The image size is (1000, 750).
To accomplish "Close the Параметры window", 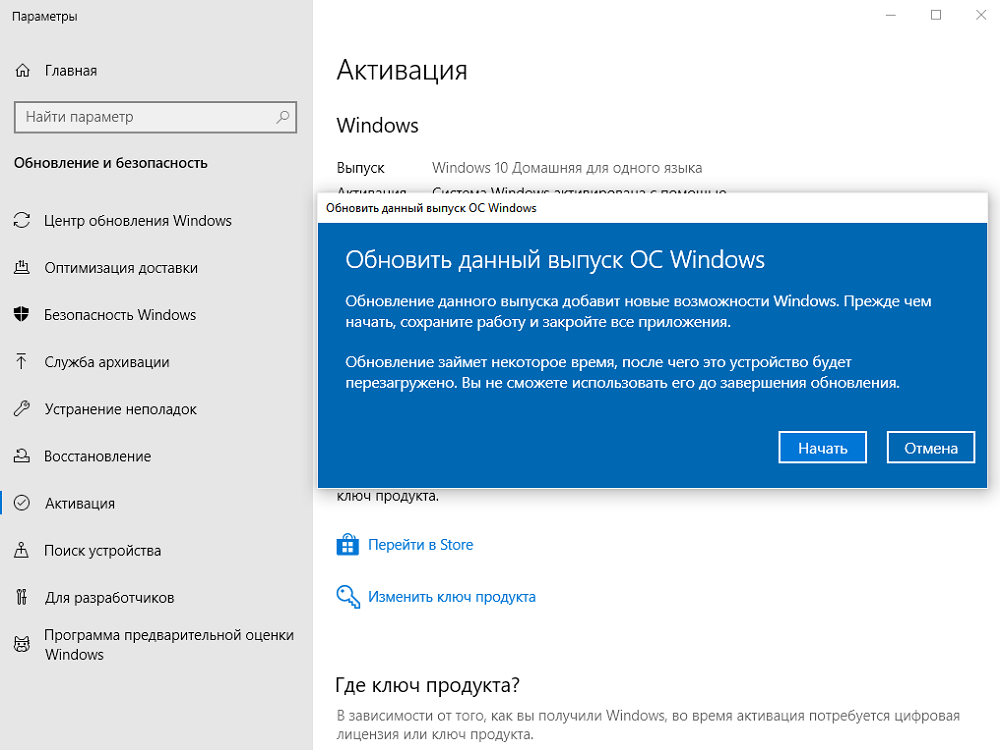I will [981, 15].
